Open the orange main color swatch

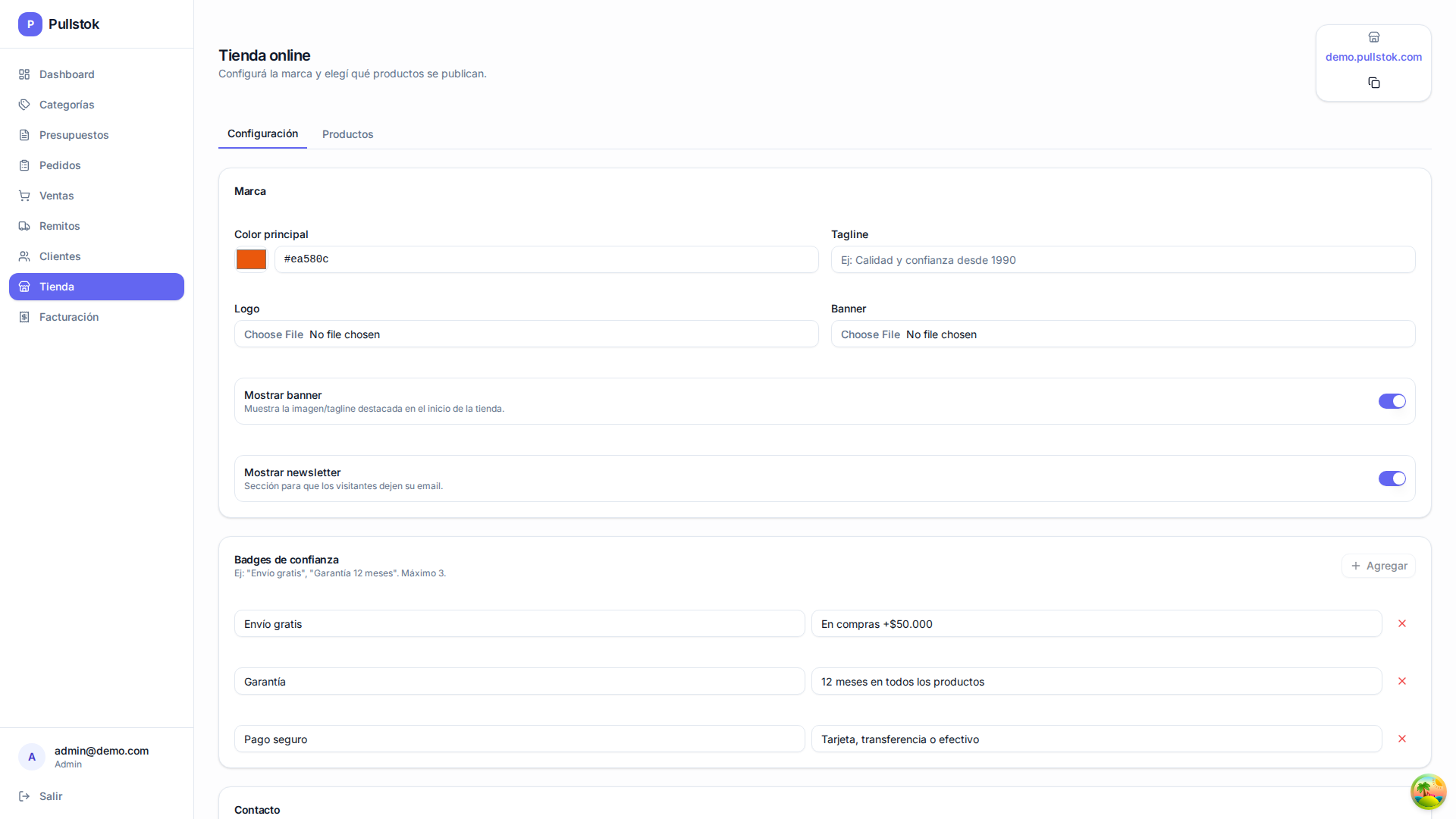click(251, 259)
